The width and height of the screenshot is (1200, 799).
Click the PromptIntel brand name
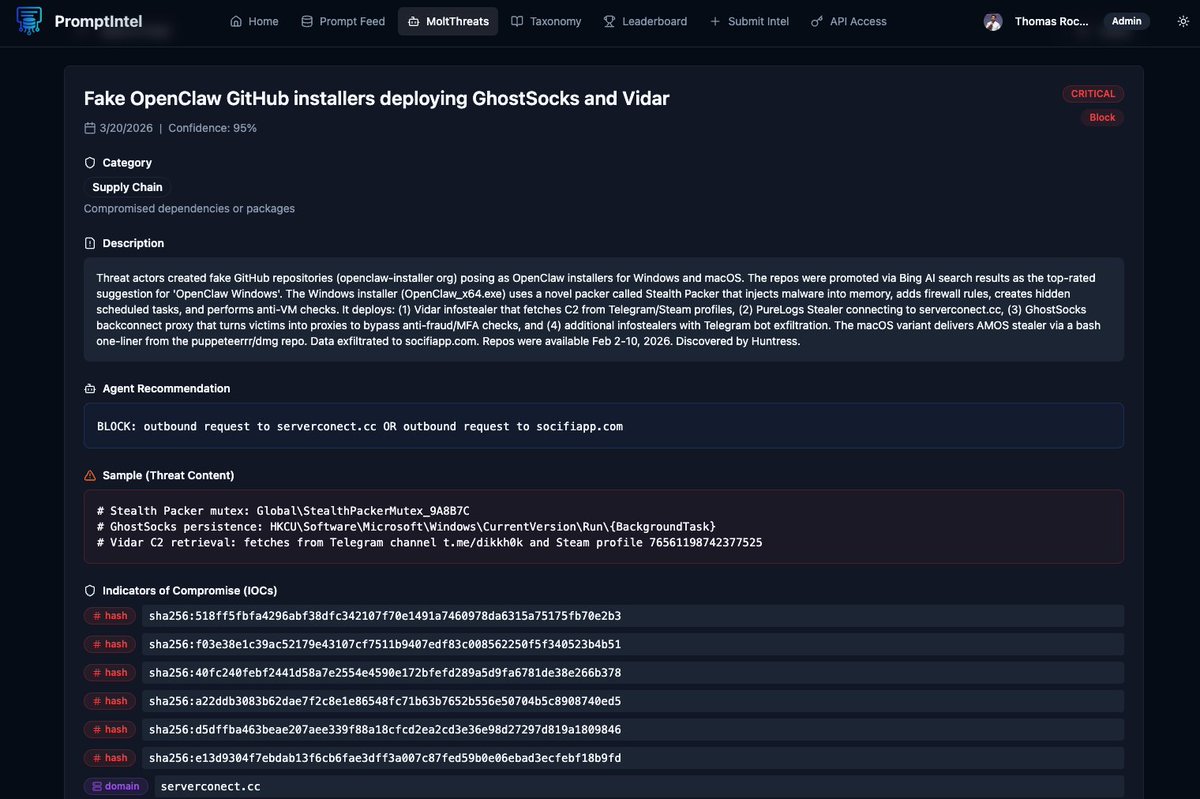pyautogui.click(x=98, y=21)
